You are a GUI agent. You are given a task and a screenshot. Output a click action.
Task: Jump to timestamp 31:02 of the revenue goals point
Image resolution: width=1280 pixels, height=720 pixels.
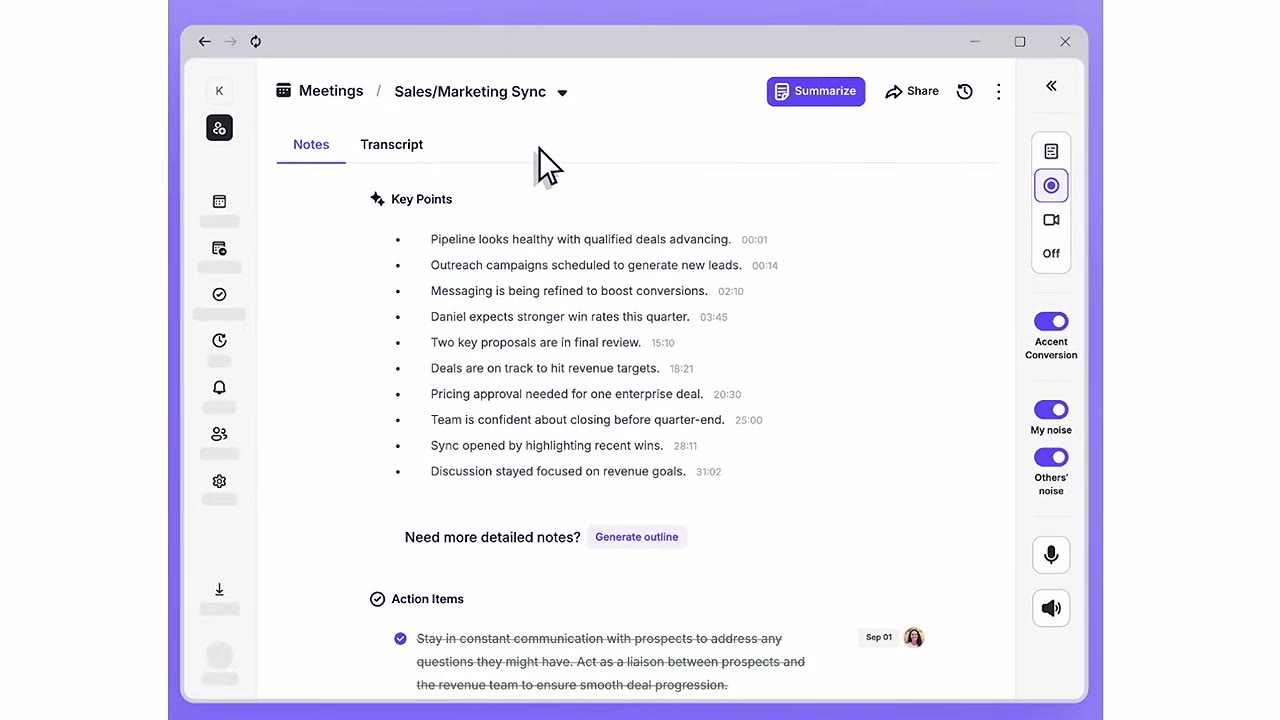708,472
